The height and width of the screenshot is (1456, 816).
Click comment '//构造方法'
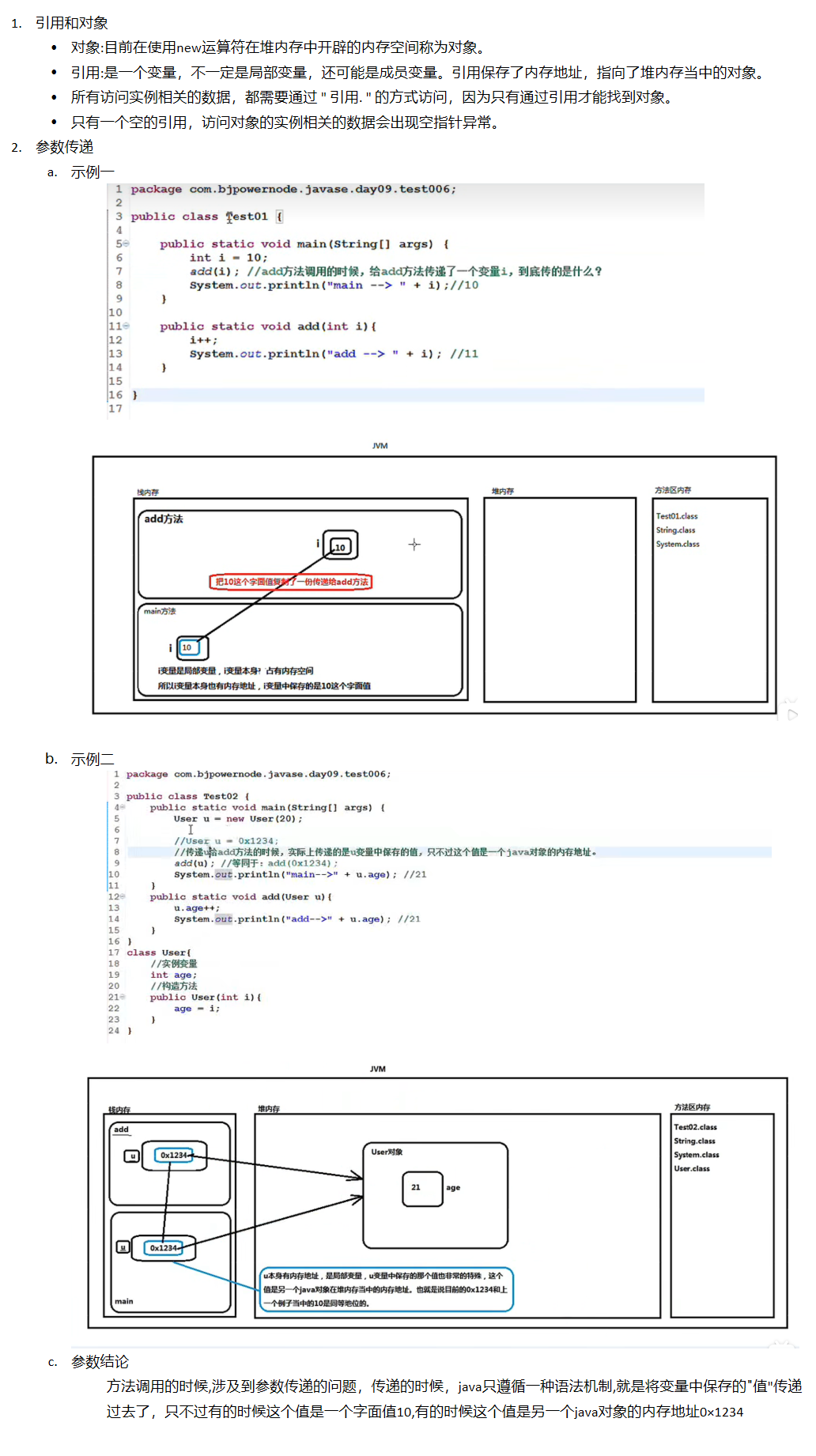pyautogui.click(x=174, y=986)
